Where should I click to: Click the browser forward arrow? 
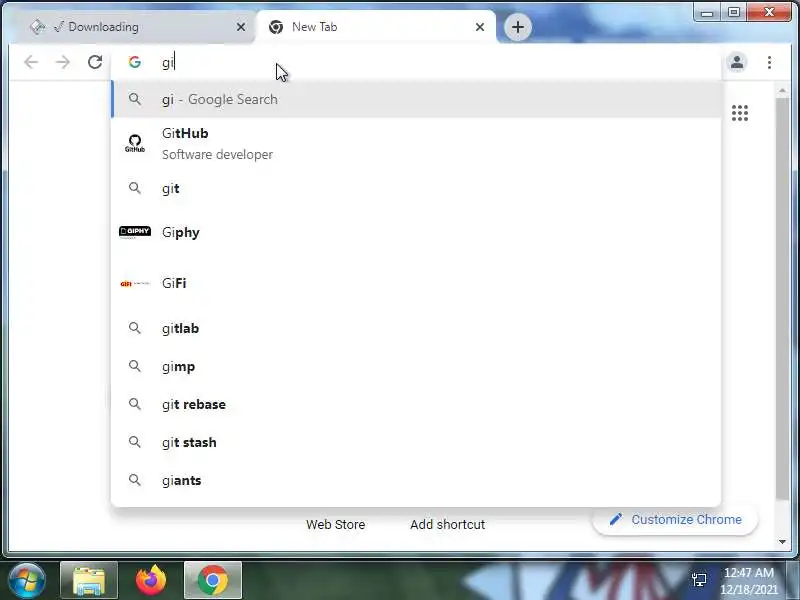[63, 62]
